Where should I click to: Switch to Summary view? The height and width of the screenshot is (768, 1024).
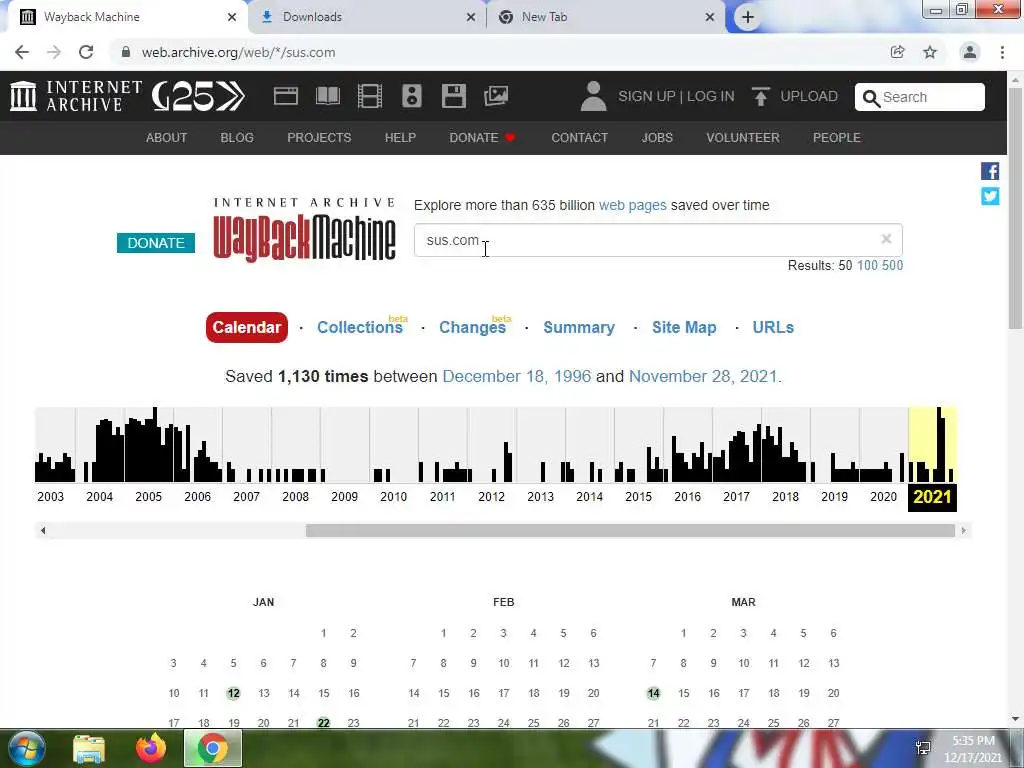click(x=579, y=327)
